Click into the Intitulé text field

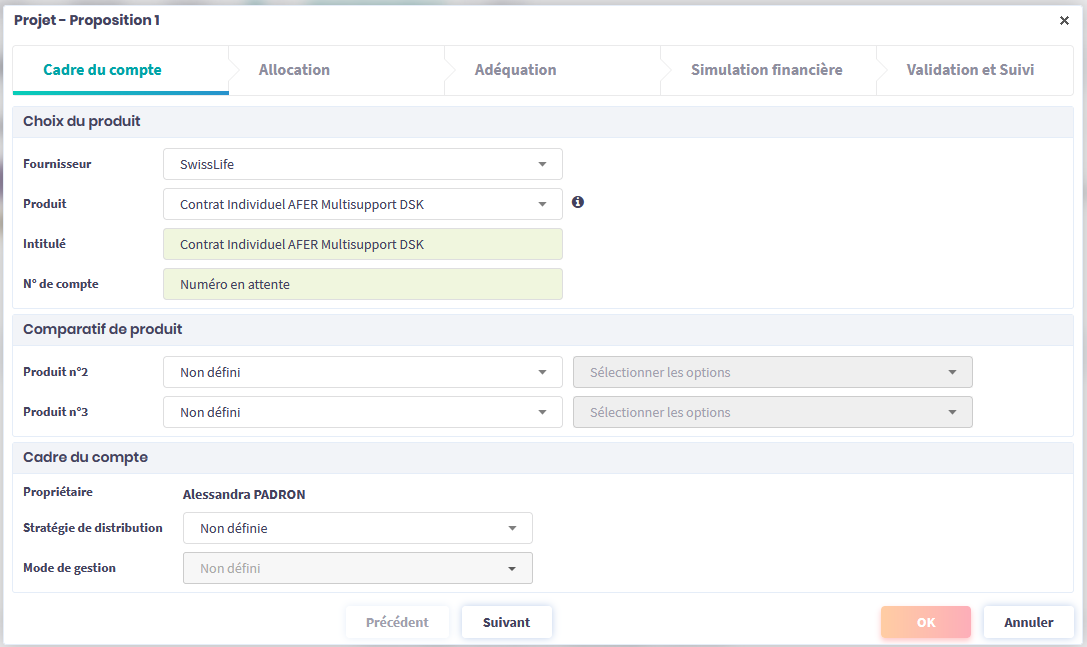pos(362,244)
